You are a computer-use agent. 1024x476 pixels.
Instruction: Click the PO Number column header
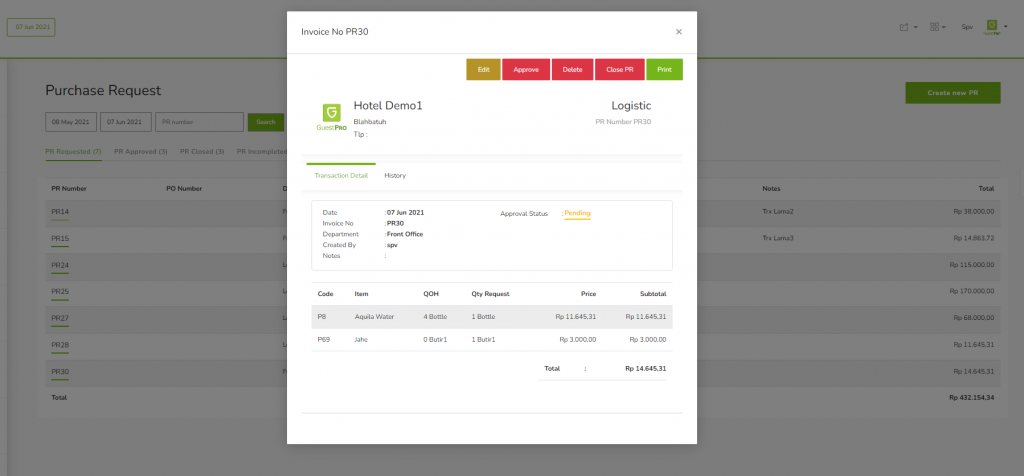[x=184, y=189]
